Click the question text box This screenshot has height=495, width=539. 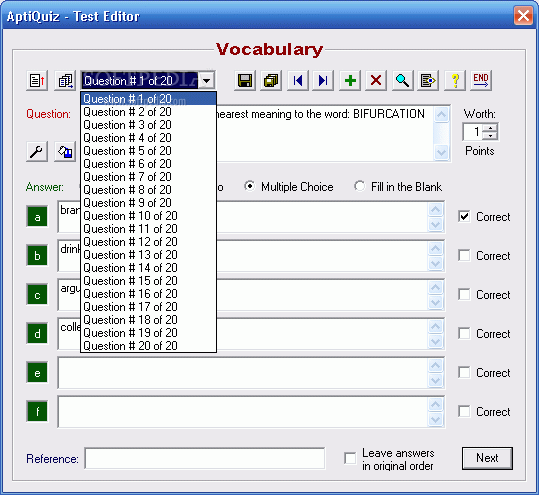pyautogui.click(x=325, y=133)
